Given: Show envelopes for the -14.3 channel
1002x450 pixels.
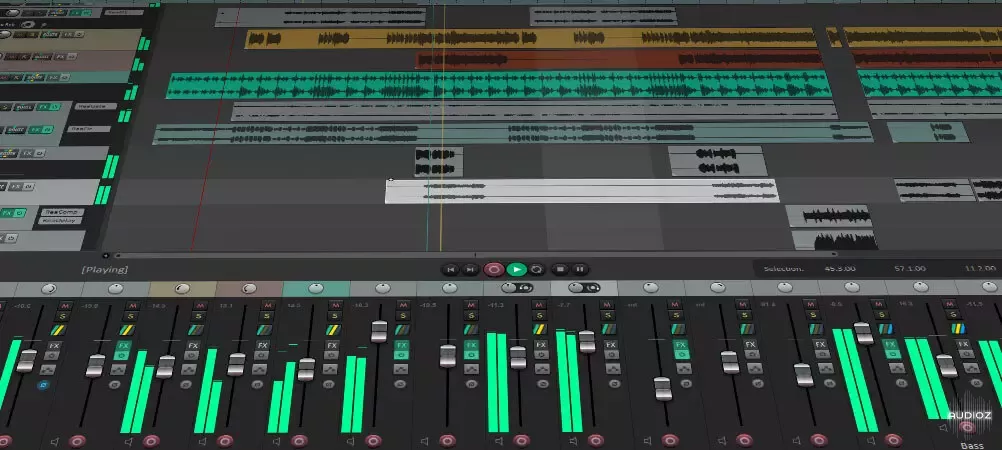Looking at the screenshot, I should tap(189, 369).
